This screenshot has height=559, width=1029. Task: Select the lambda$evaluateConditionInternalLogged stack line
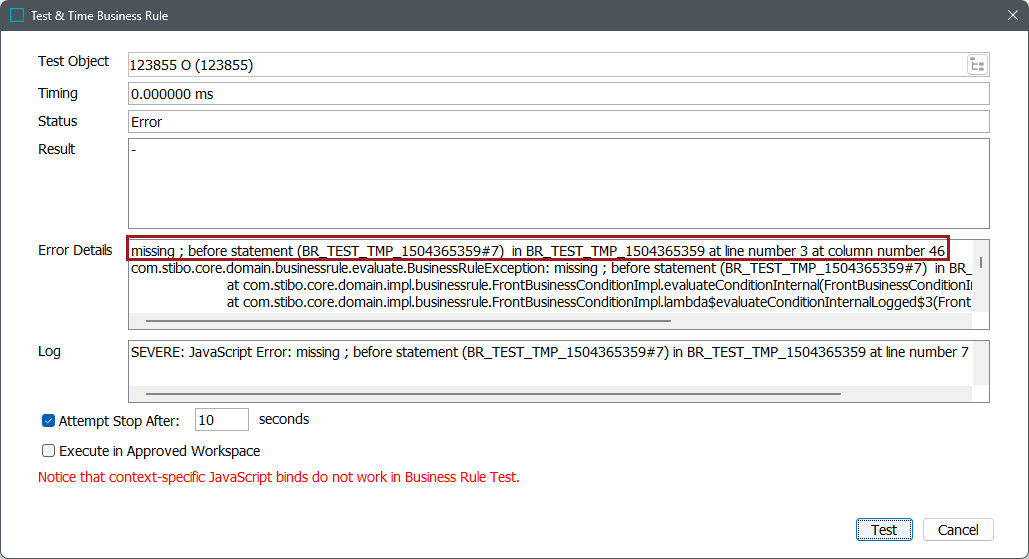[599, 302]
